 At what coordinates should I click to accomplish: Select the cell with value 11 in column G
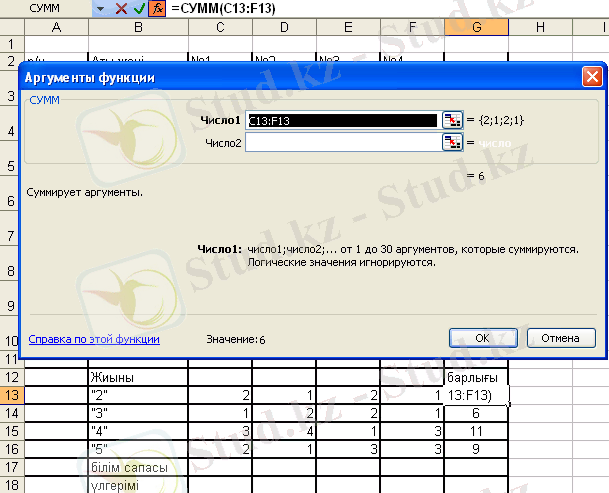[x=476, y=431]
